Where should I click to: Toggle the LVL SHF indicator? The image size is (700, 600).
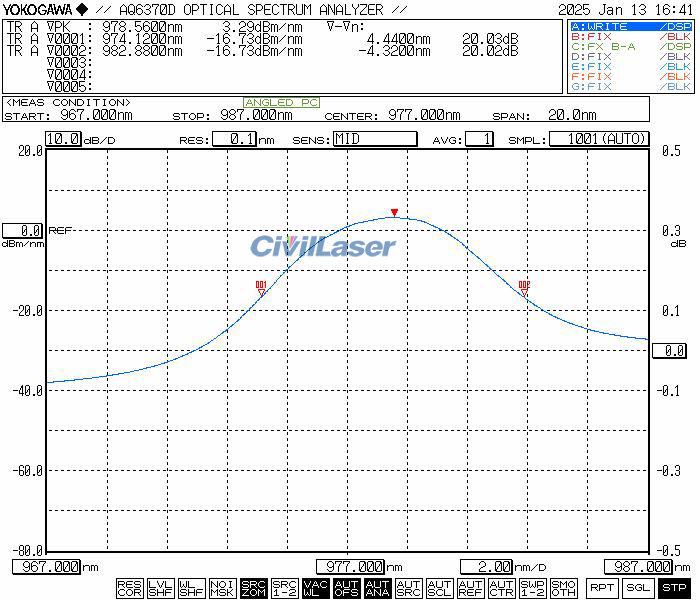click(160, 588)
